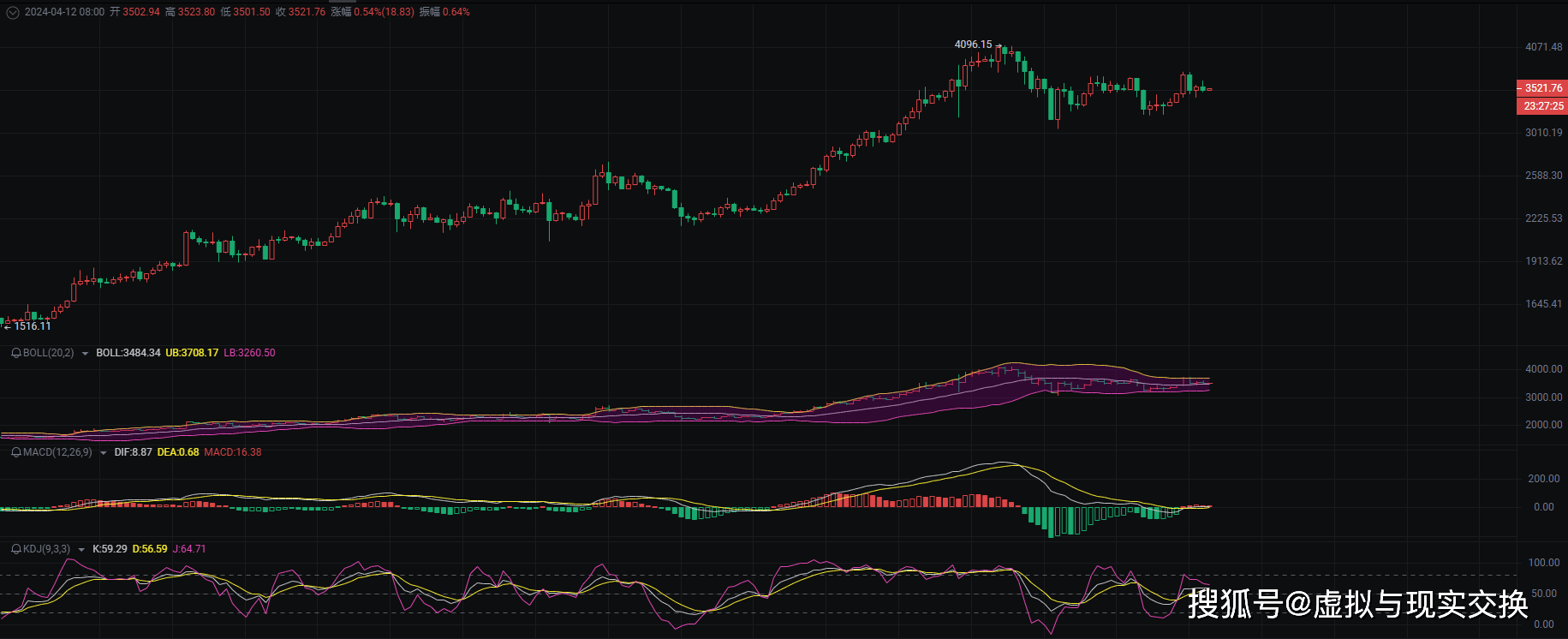This screenshot has height=639, width=1568.
Task: Open the KDJ(9,3,3) indicator dropdown arrow
Action: [82, 550]
